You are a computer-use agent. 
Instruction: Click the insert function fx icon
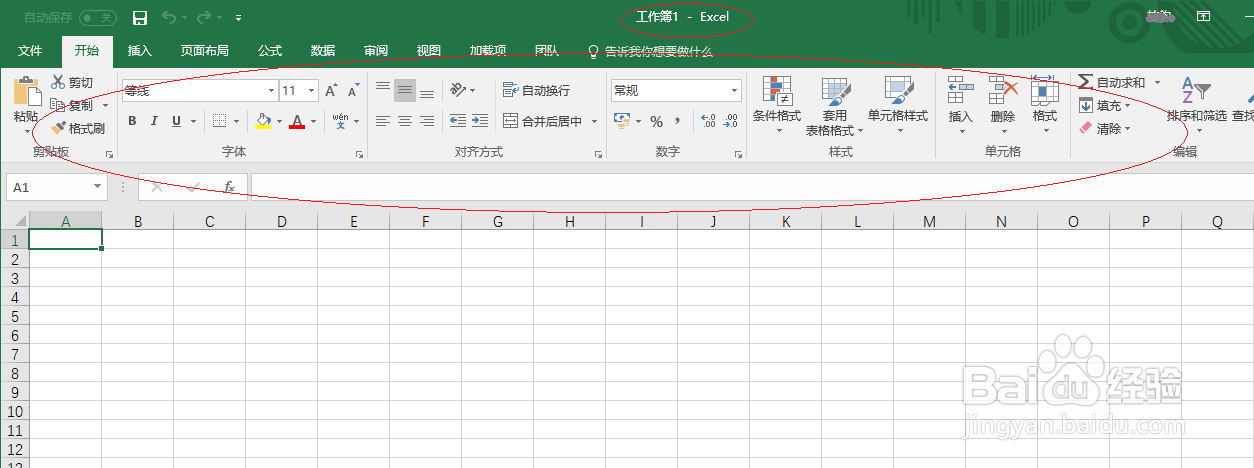[x=229, y=187]
